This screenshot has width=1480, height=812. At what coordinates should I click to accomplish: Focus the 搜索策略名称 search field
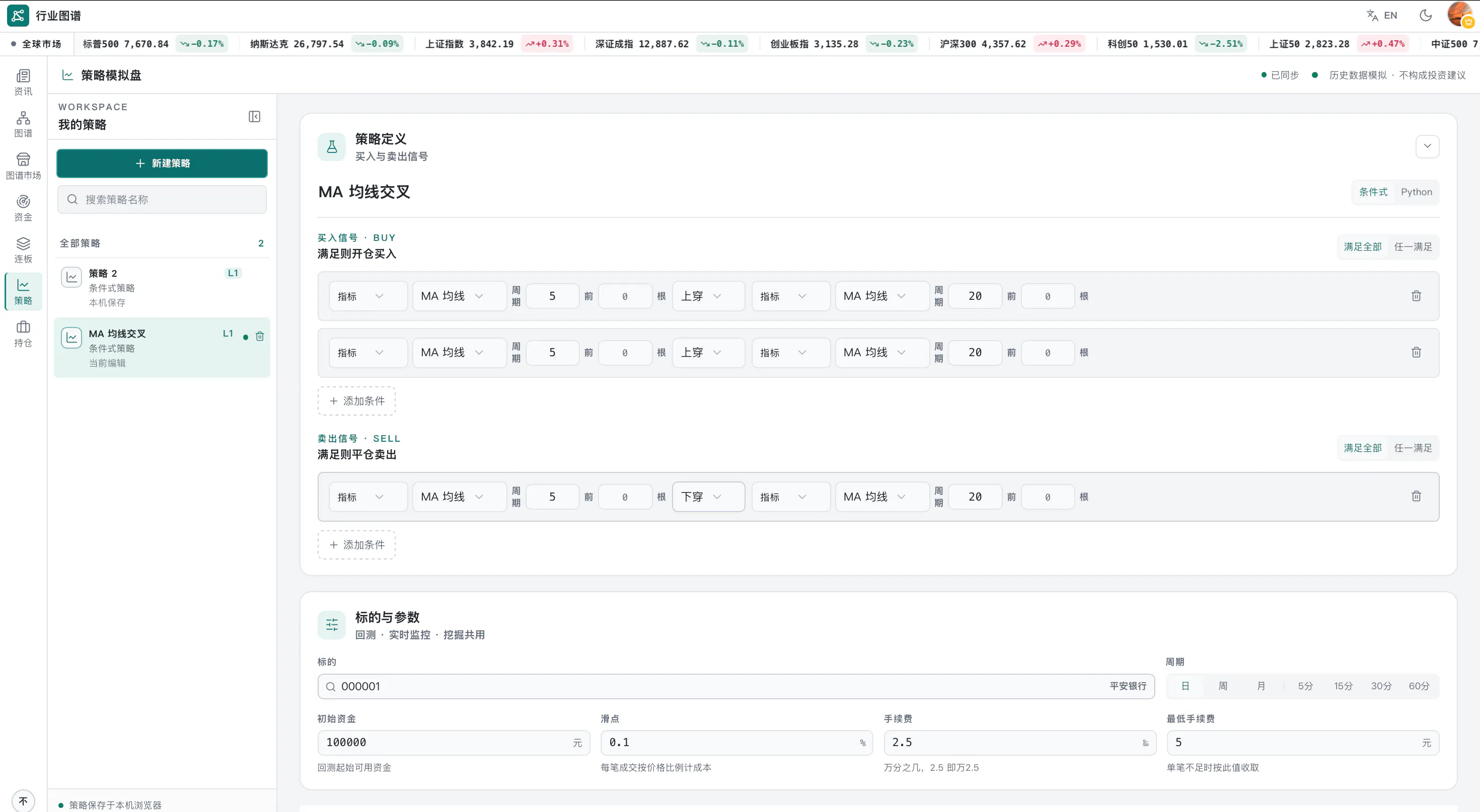tap(162, 199)
